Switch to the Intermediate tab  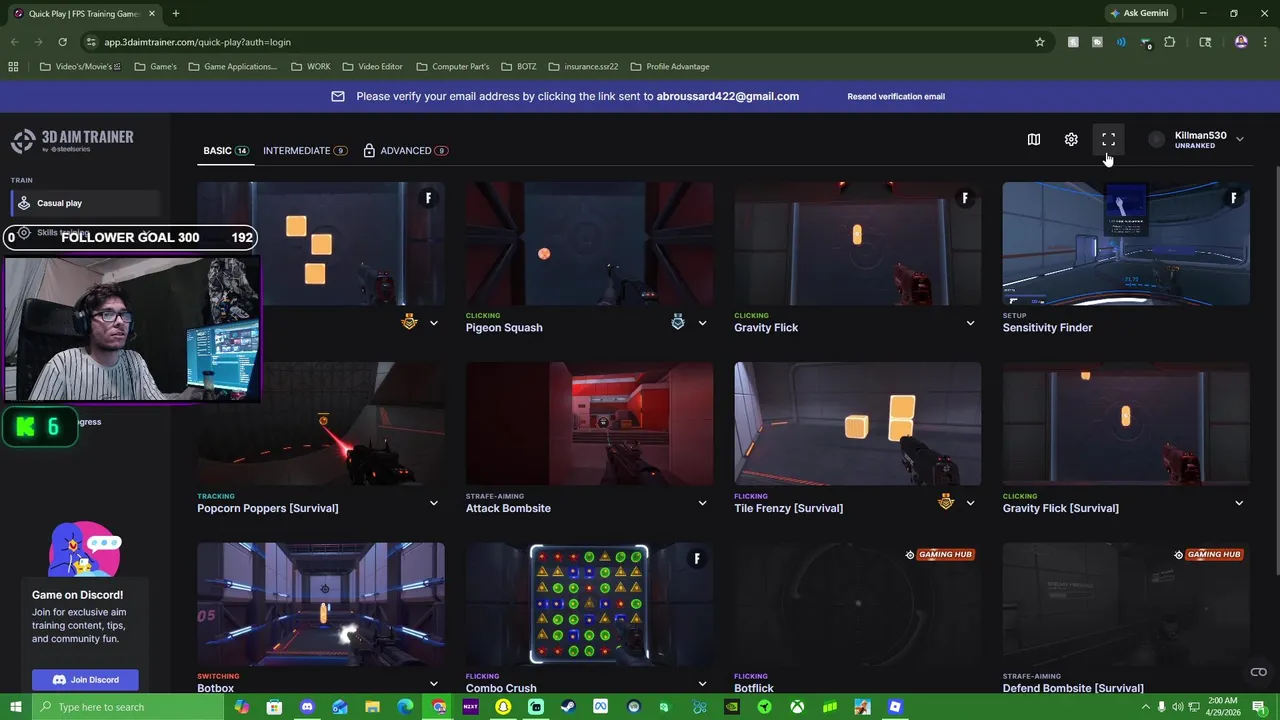pyautogui.click(x=305, y=150)
